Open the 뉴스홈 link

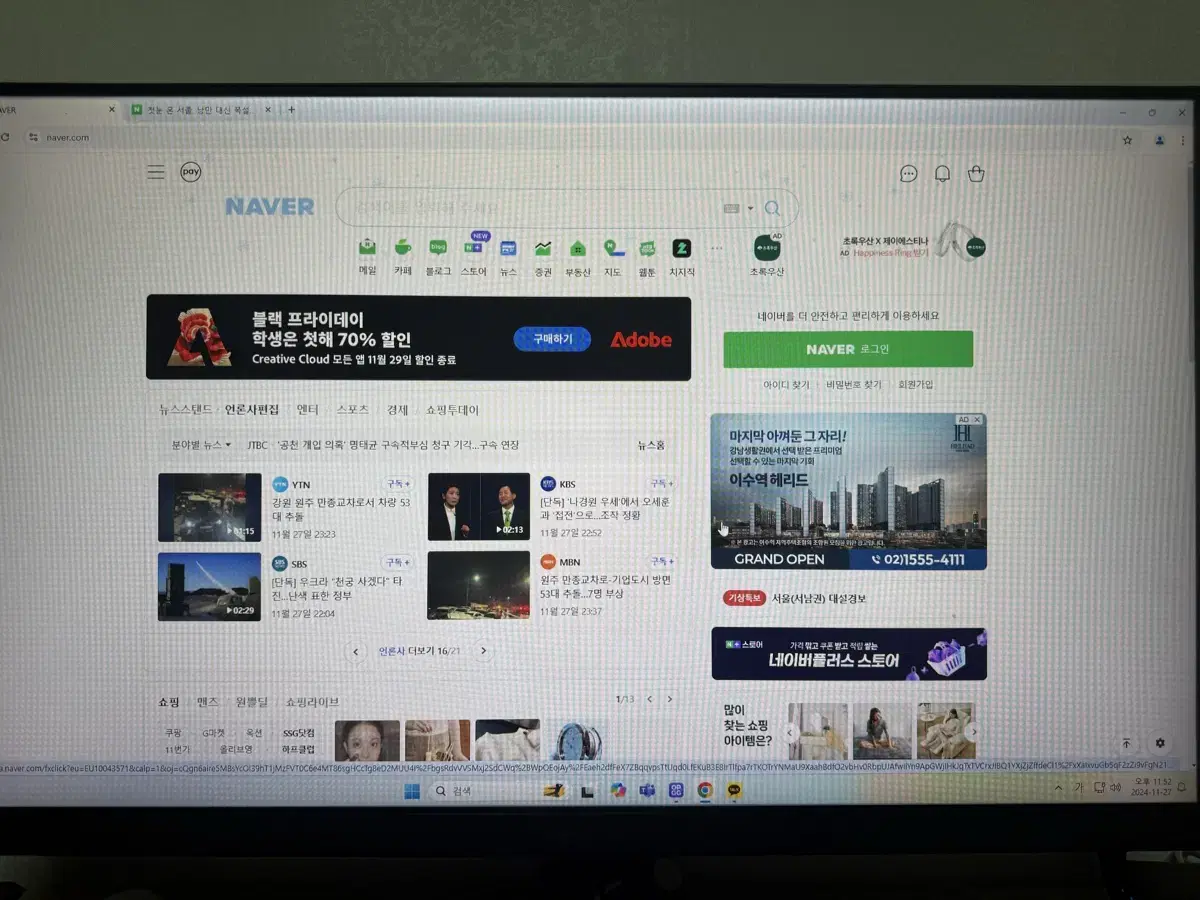pyautogui.click(x=651, y=445)
